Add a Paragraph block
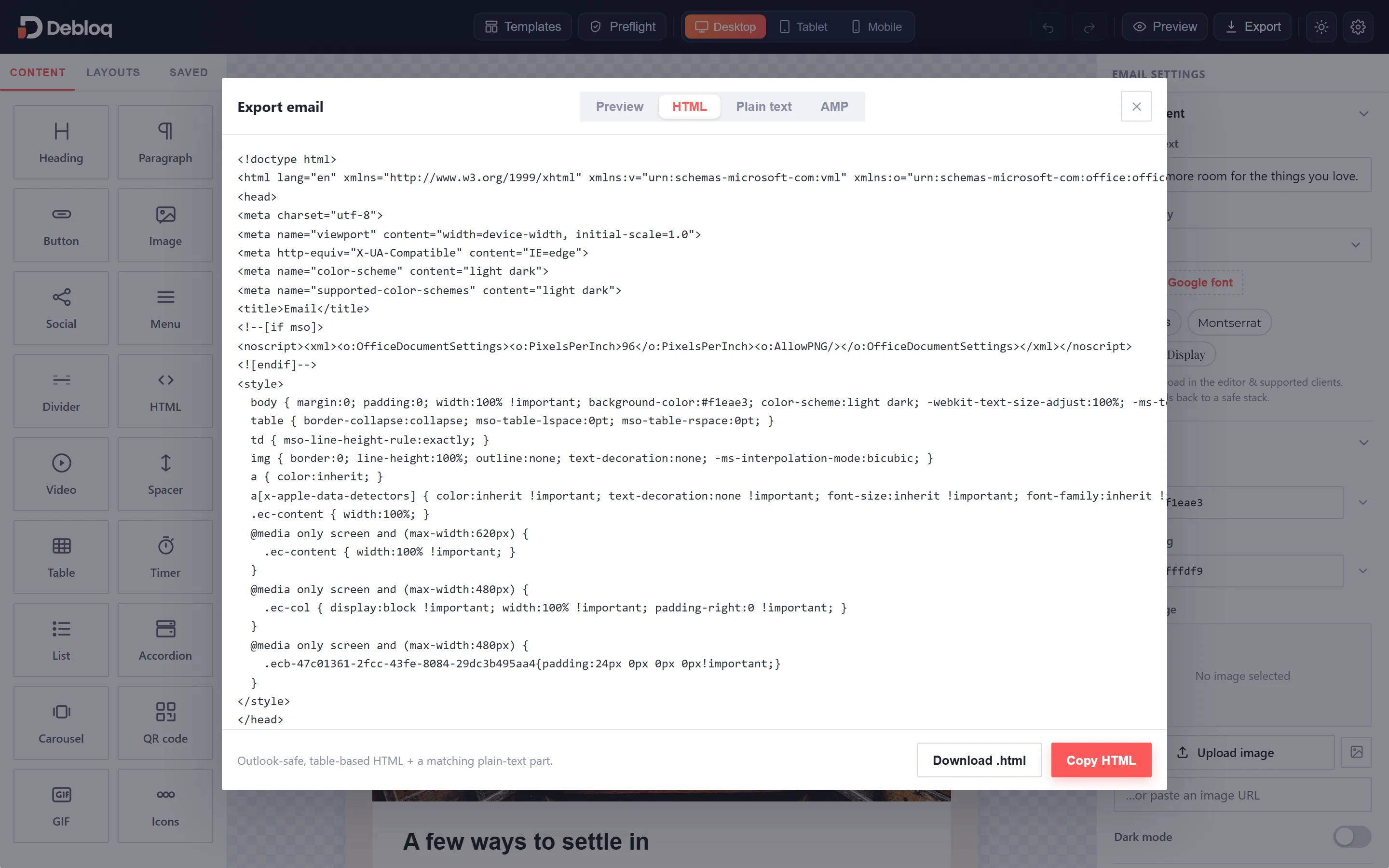1389x868 pixels. [x=165, y=142]
